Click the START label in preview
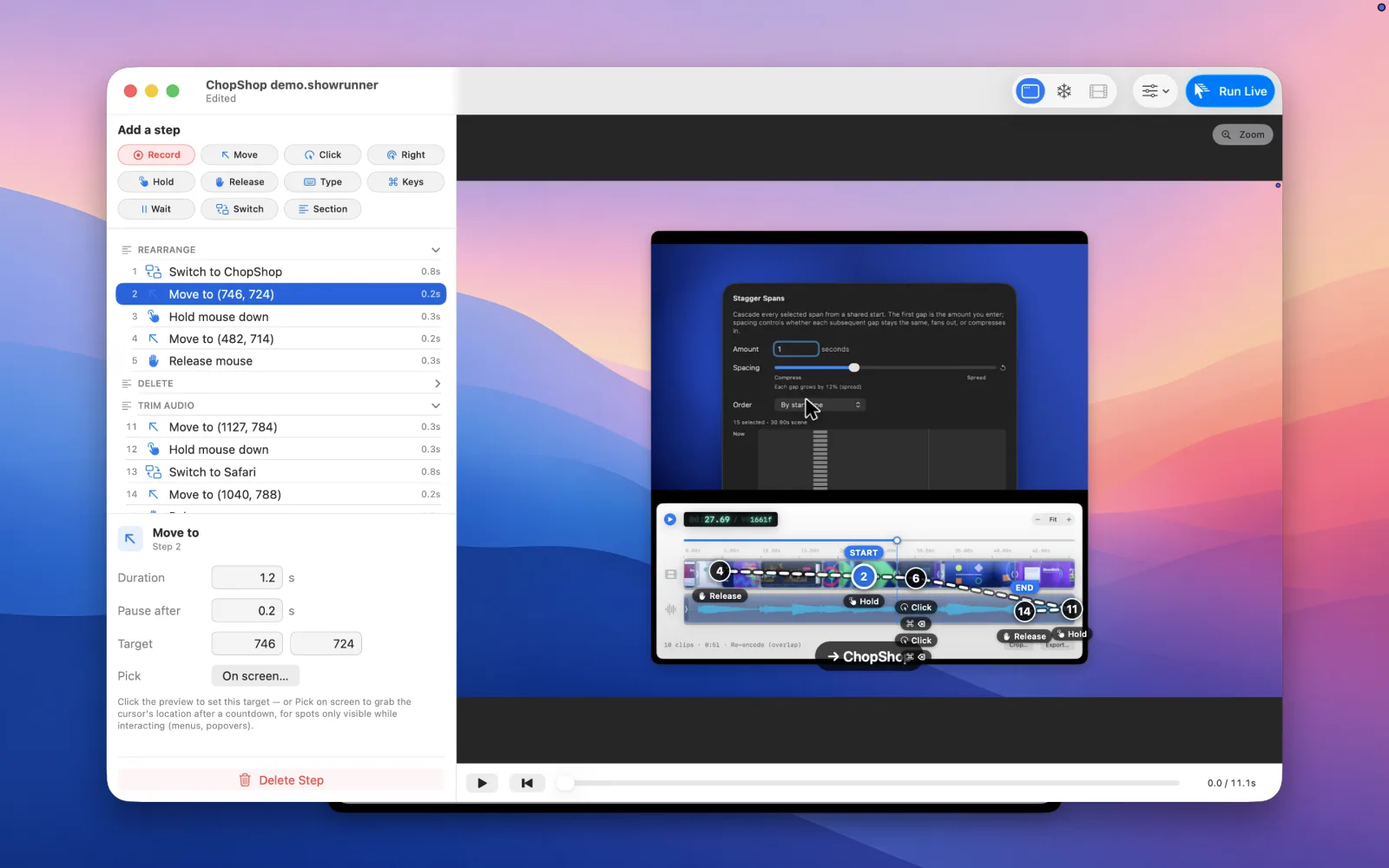 tap(864, 553)
